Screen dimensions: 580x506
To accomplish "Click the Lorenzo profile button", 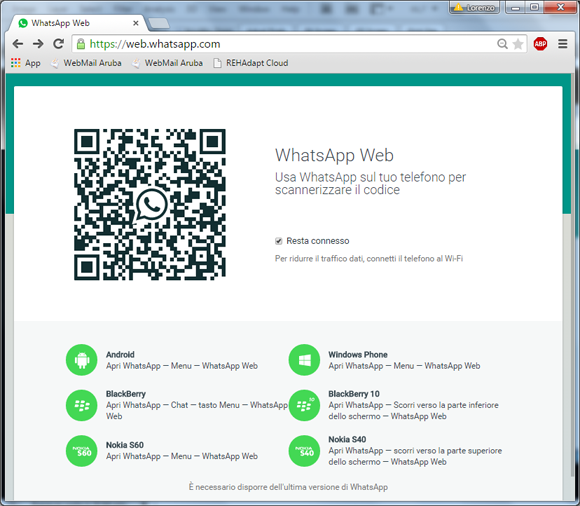I will pos(474,7).
